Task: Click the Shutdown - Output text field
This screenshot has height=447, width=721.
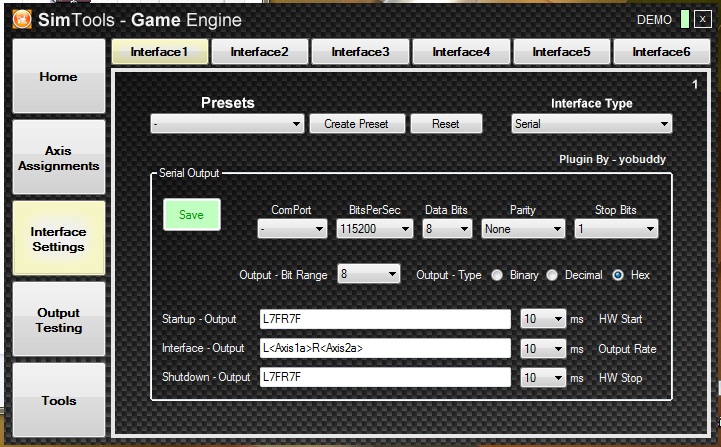Action: 385,377
